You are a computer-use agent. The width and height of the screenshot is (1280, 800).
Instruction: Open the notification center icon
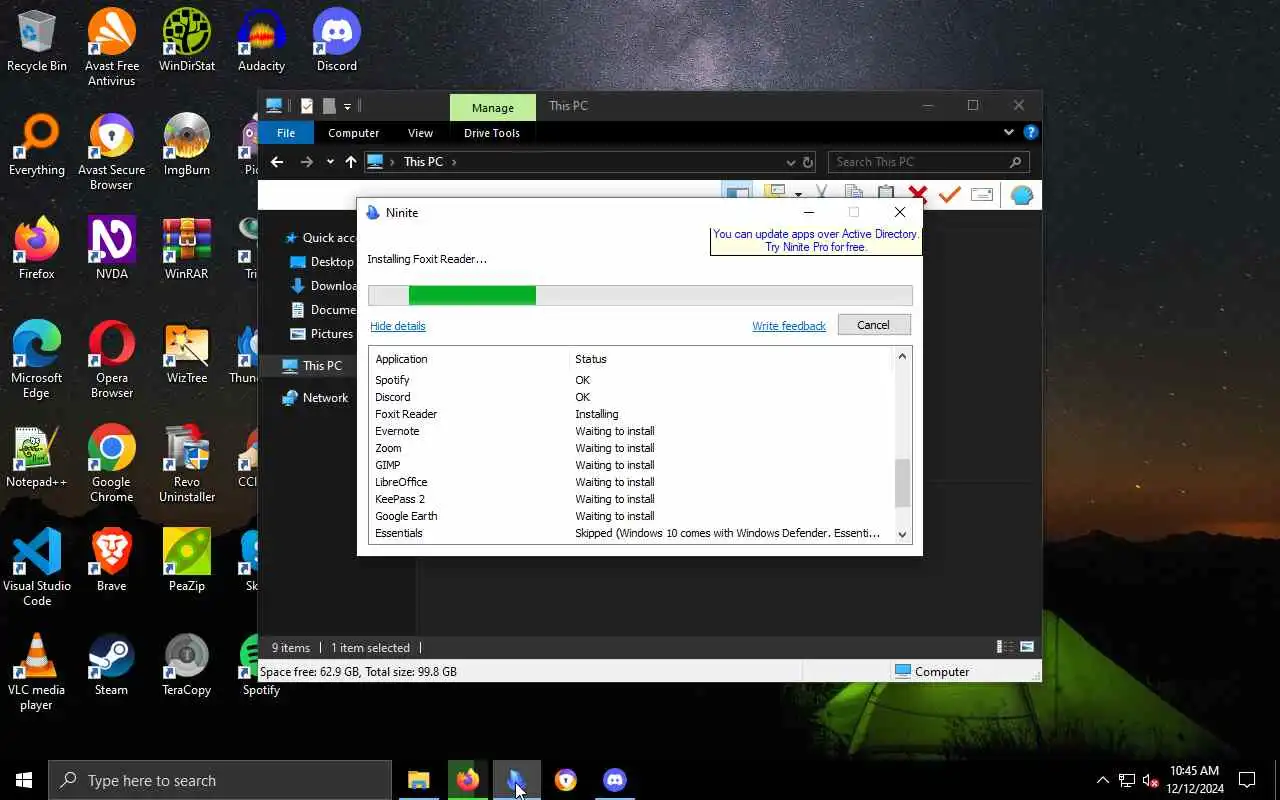(x=1247, y=780)
